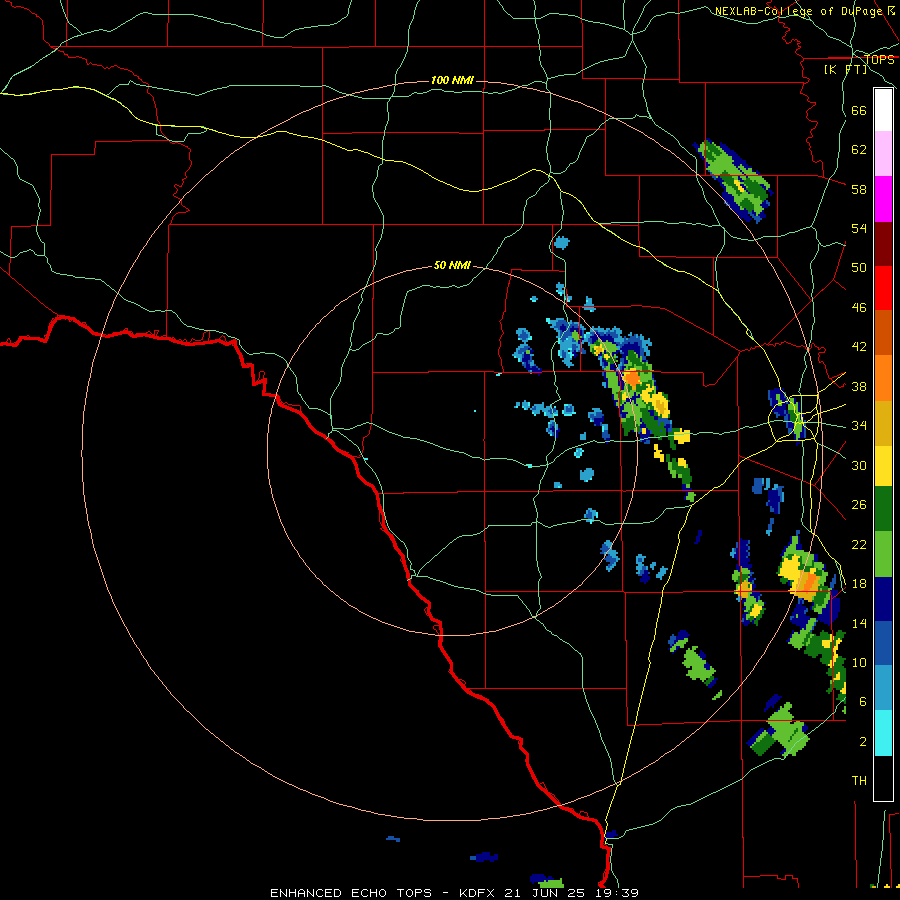Select the bright red legend swatch
Image resolution: width=900 pixels, height=900 pixels.
coord(883,288)
